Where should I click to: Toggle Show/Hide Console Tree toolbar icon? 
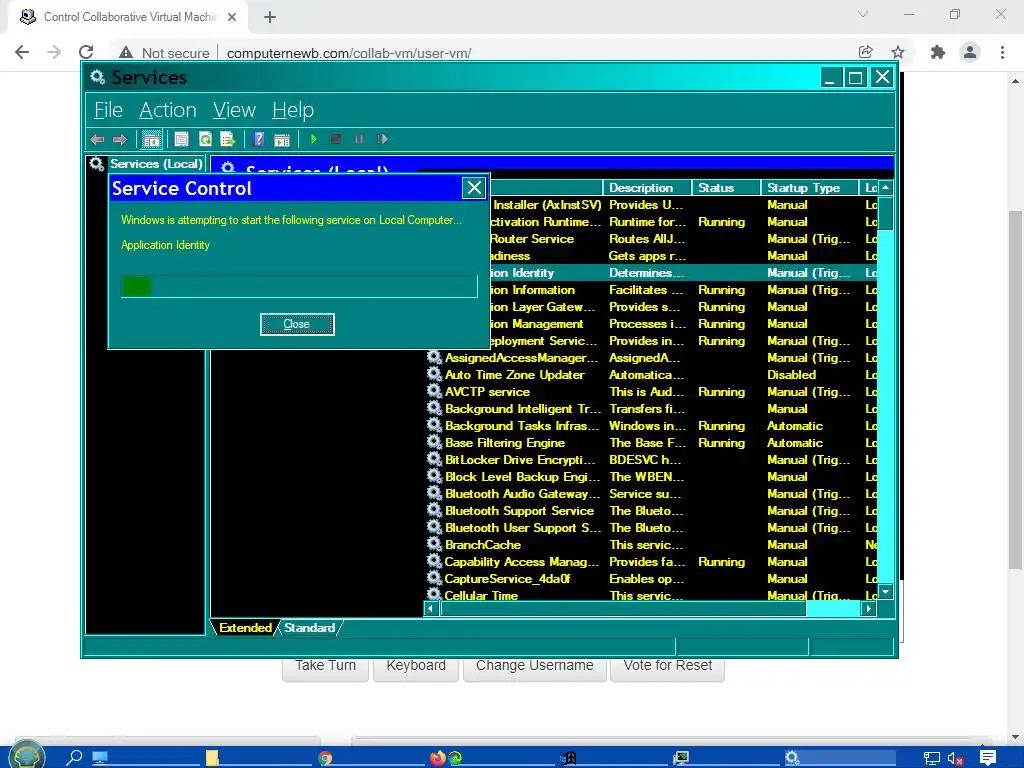tap(152, 139)
